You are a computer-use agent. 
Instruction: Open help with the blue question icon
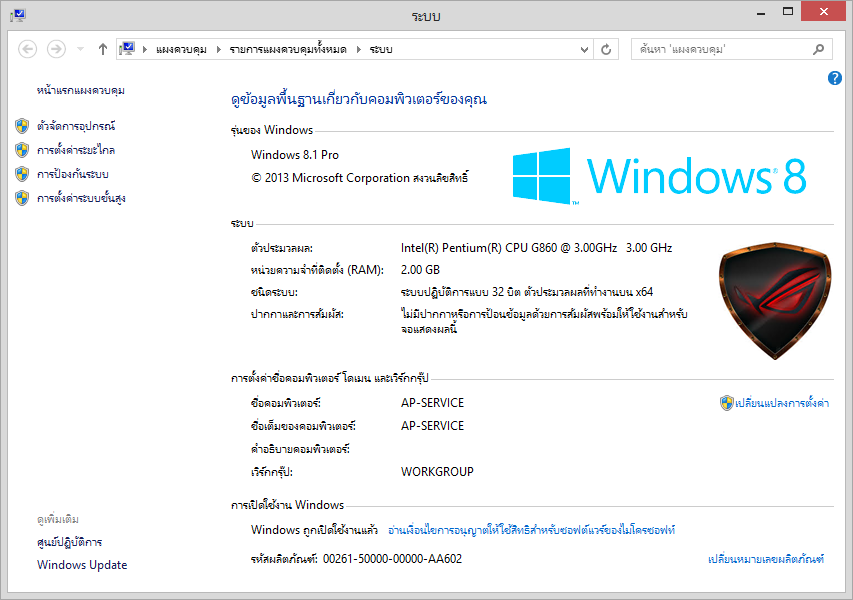point(835,78)
